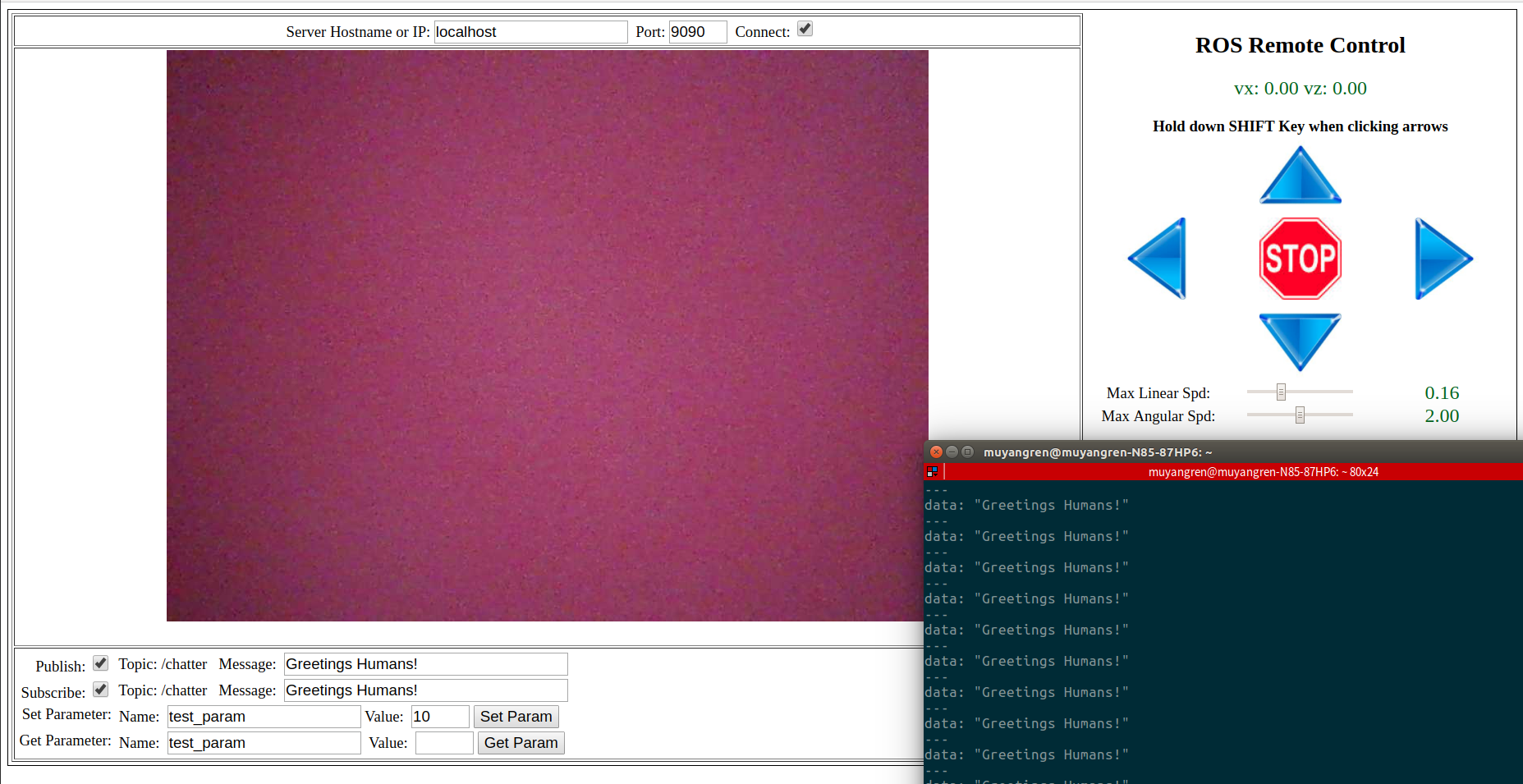The width and height of the screenshot is (1523, 784).
Task: Open the terminal window menu icon
Action: [933, 472]
